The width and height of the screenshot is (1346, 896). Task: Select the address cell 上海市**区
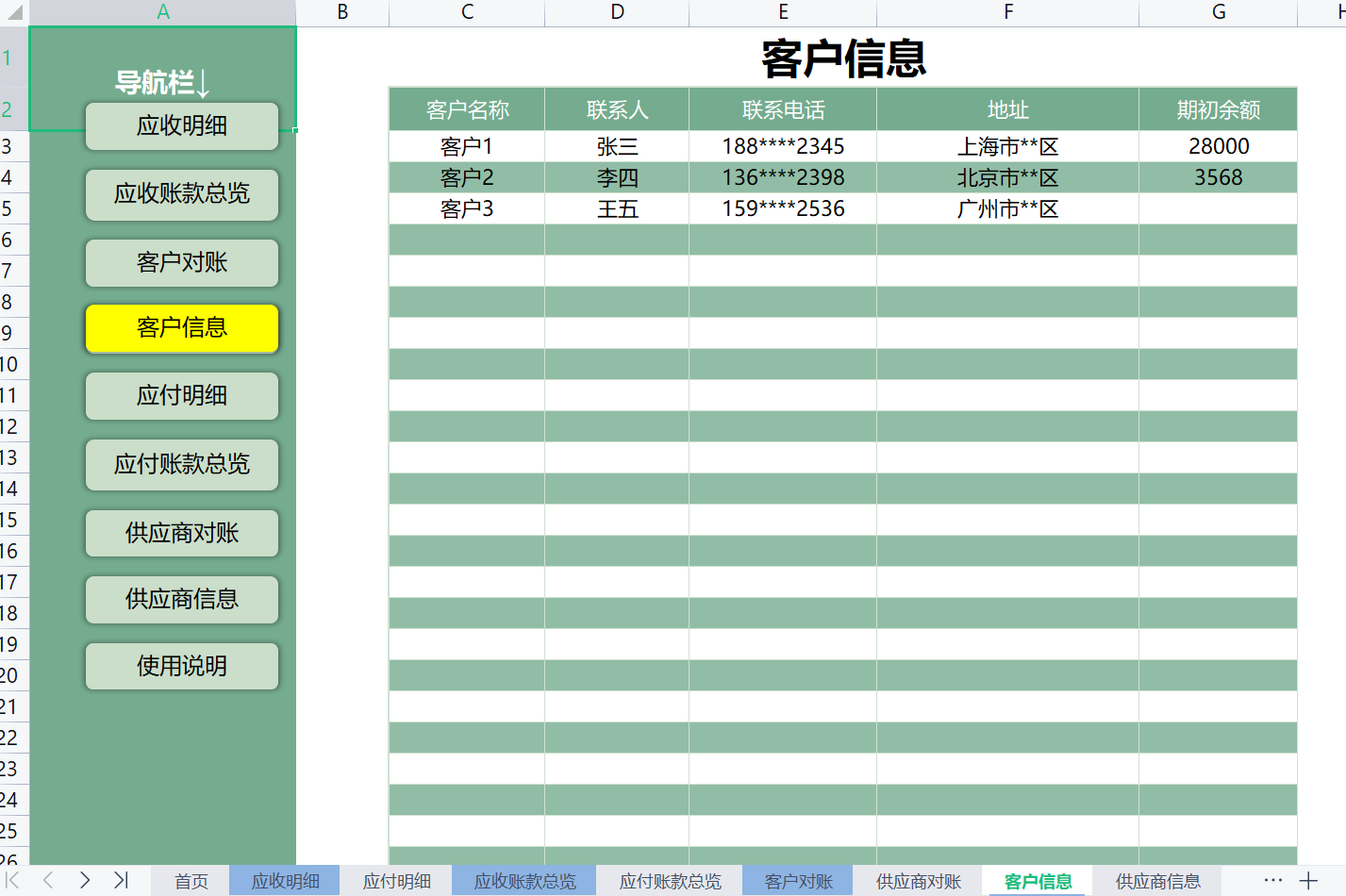(1007, 146)
